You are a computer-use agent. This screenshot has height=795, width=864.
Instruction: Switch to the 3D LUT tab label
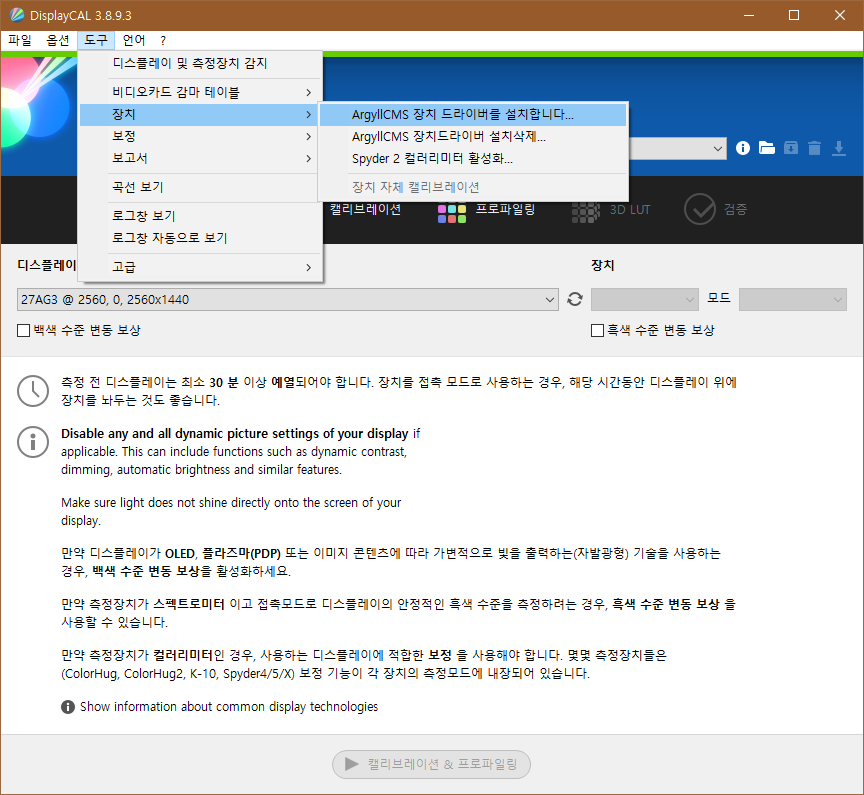(x=630, y=210)
